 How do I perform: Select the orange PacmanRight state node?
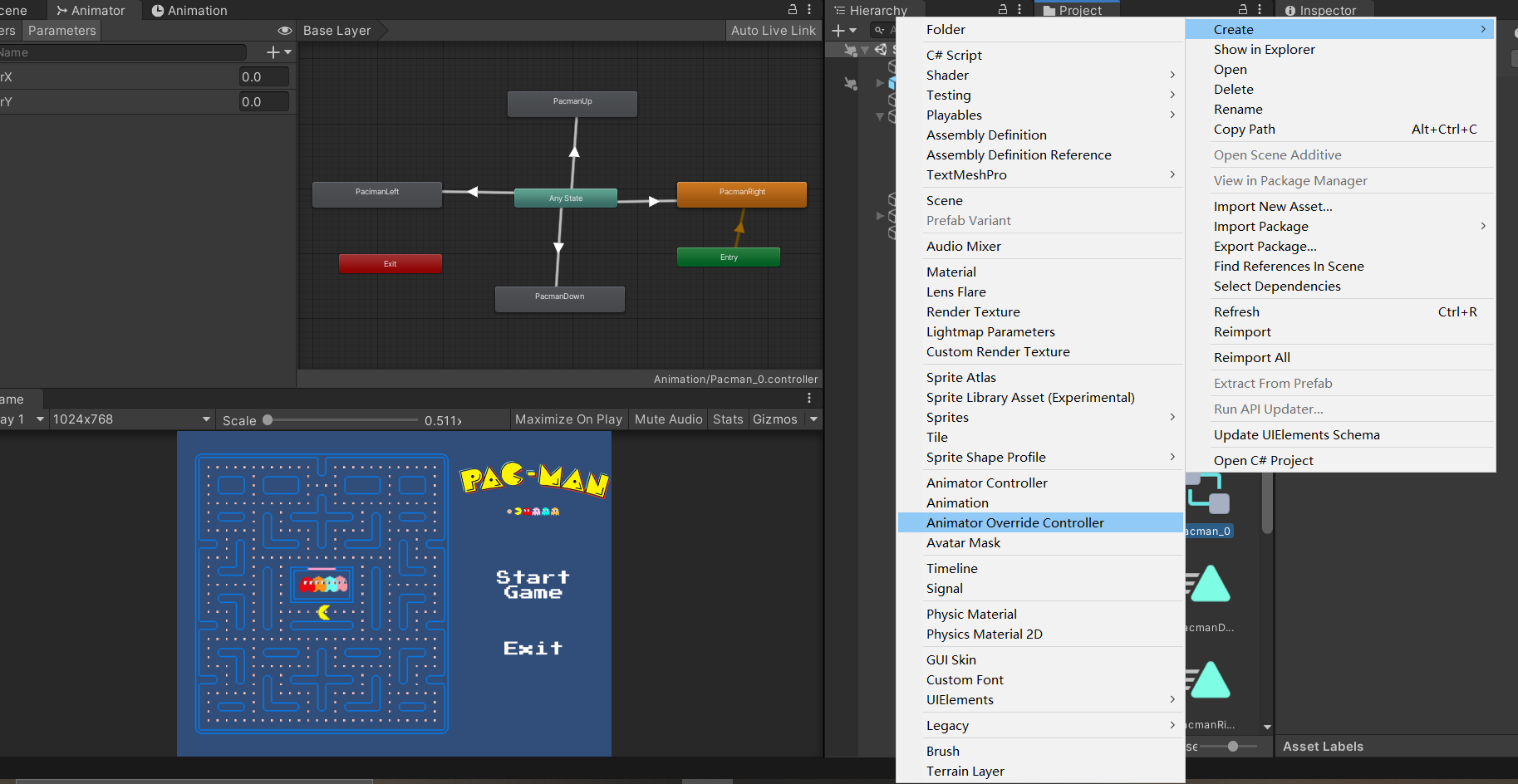tap(742, 194)
